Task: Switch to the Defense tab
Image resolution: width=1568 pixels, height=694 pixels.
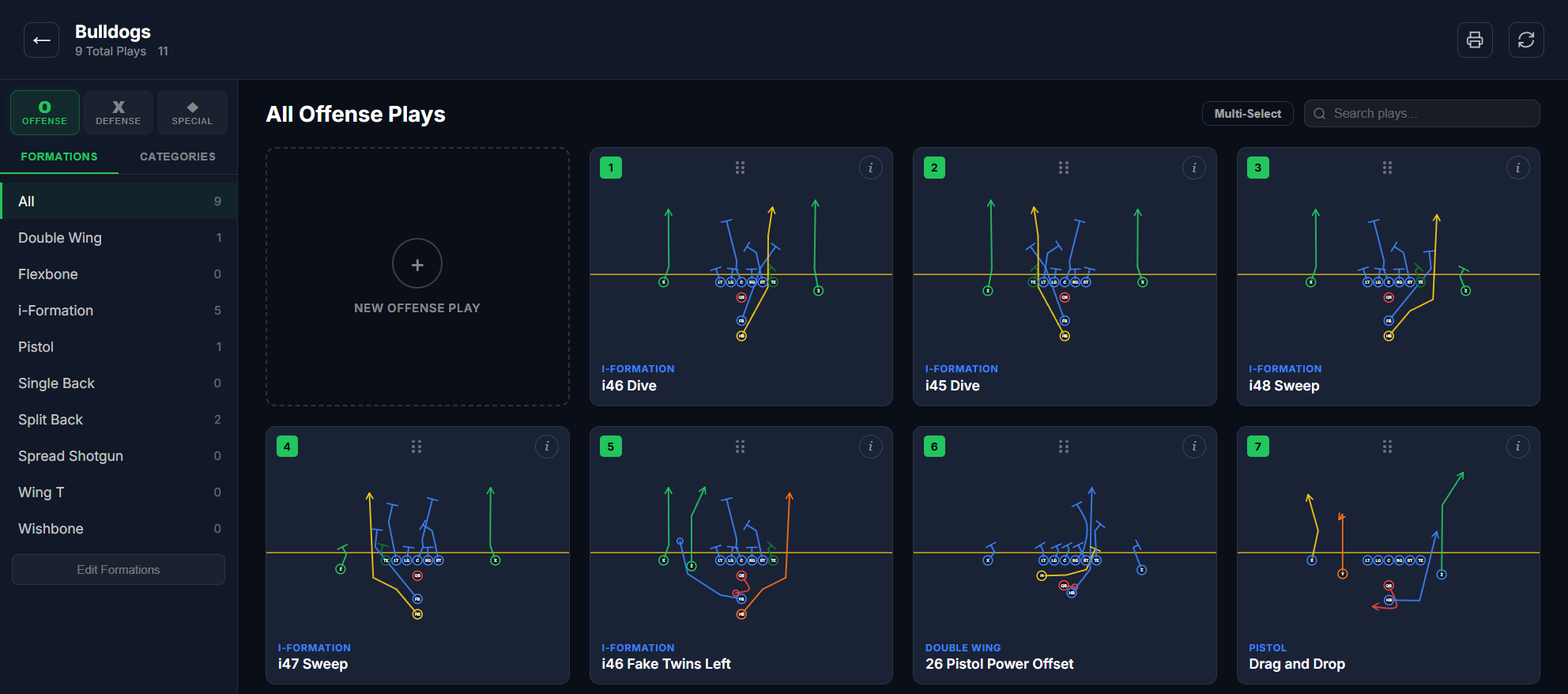Action: coord(119,112)
